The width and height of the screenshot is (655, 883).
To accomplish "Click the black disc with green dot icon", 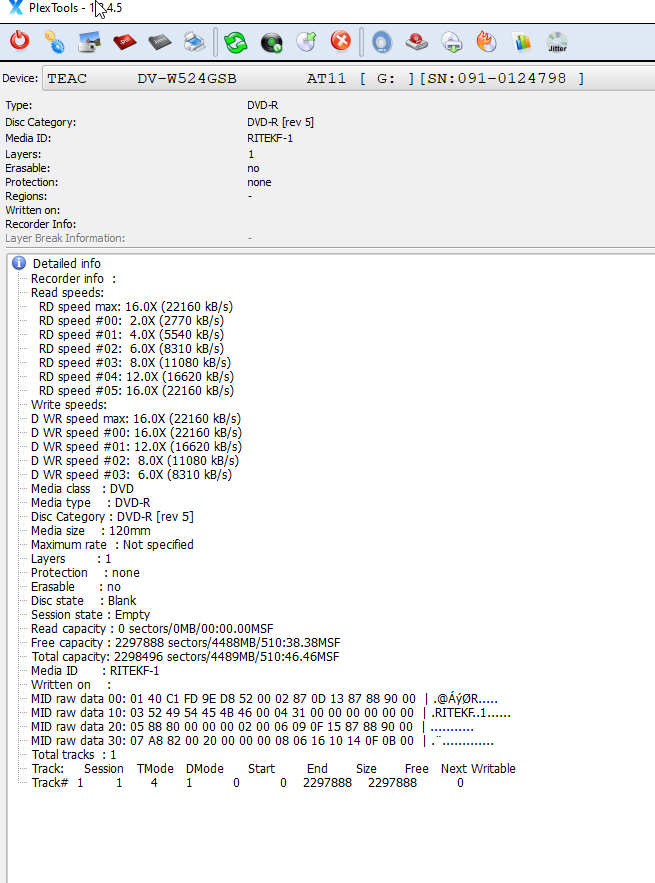I will coord(271,43).
